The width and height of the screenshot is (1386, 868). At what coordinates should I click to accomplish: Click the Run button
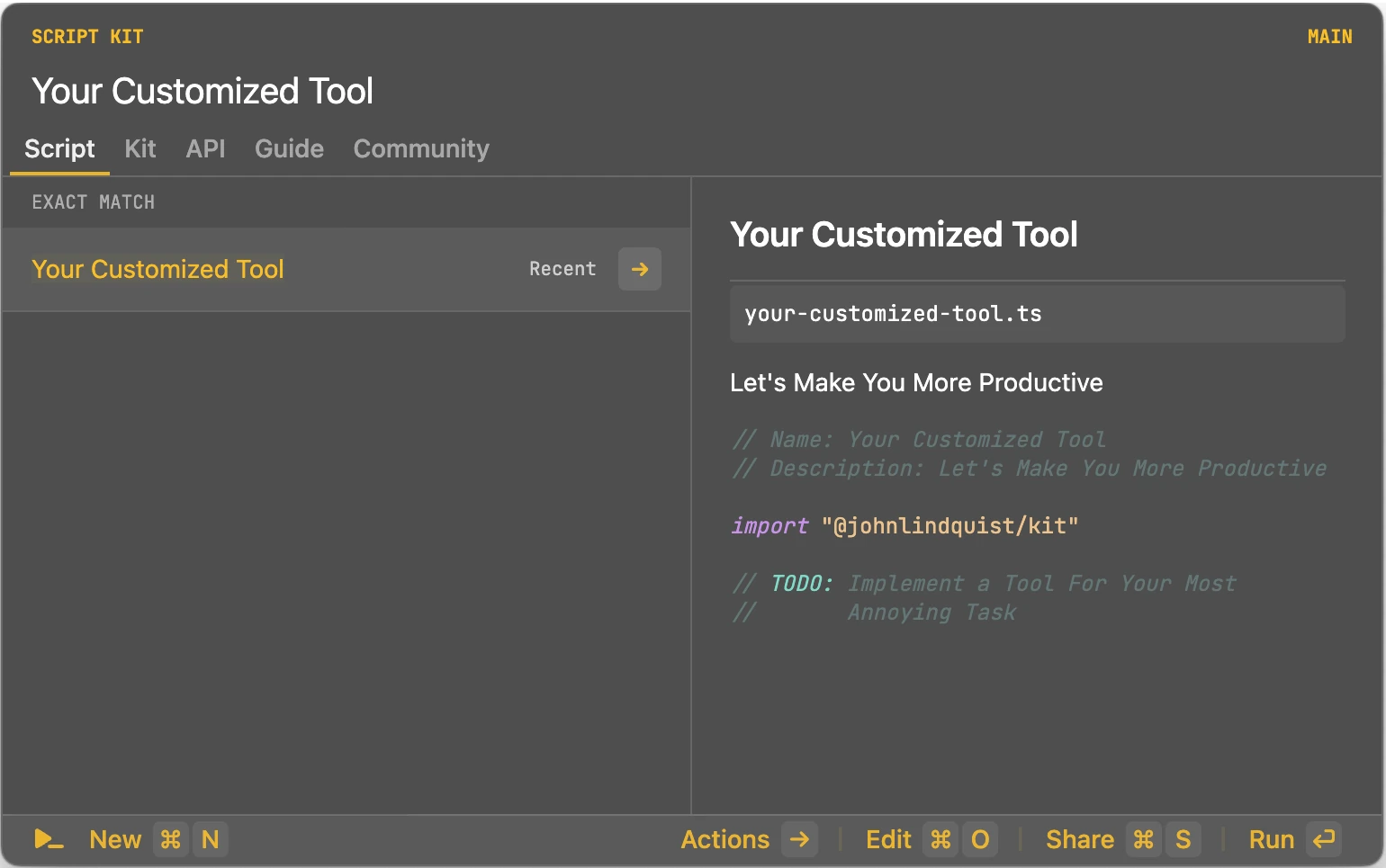click(x=1272, y=839)
